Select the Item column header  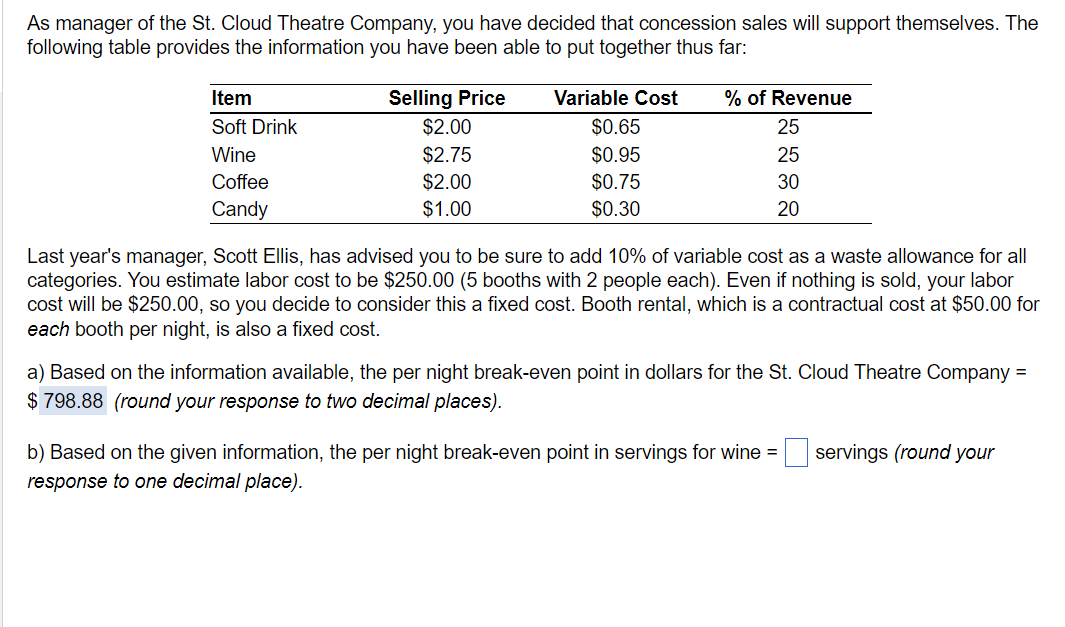232,98
